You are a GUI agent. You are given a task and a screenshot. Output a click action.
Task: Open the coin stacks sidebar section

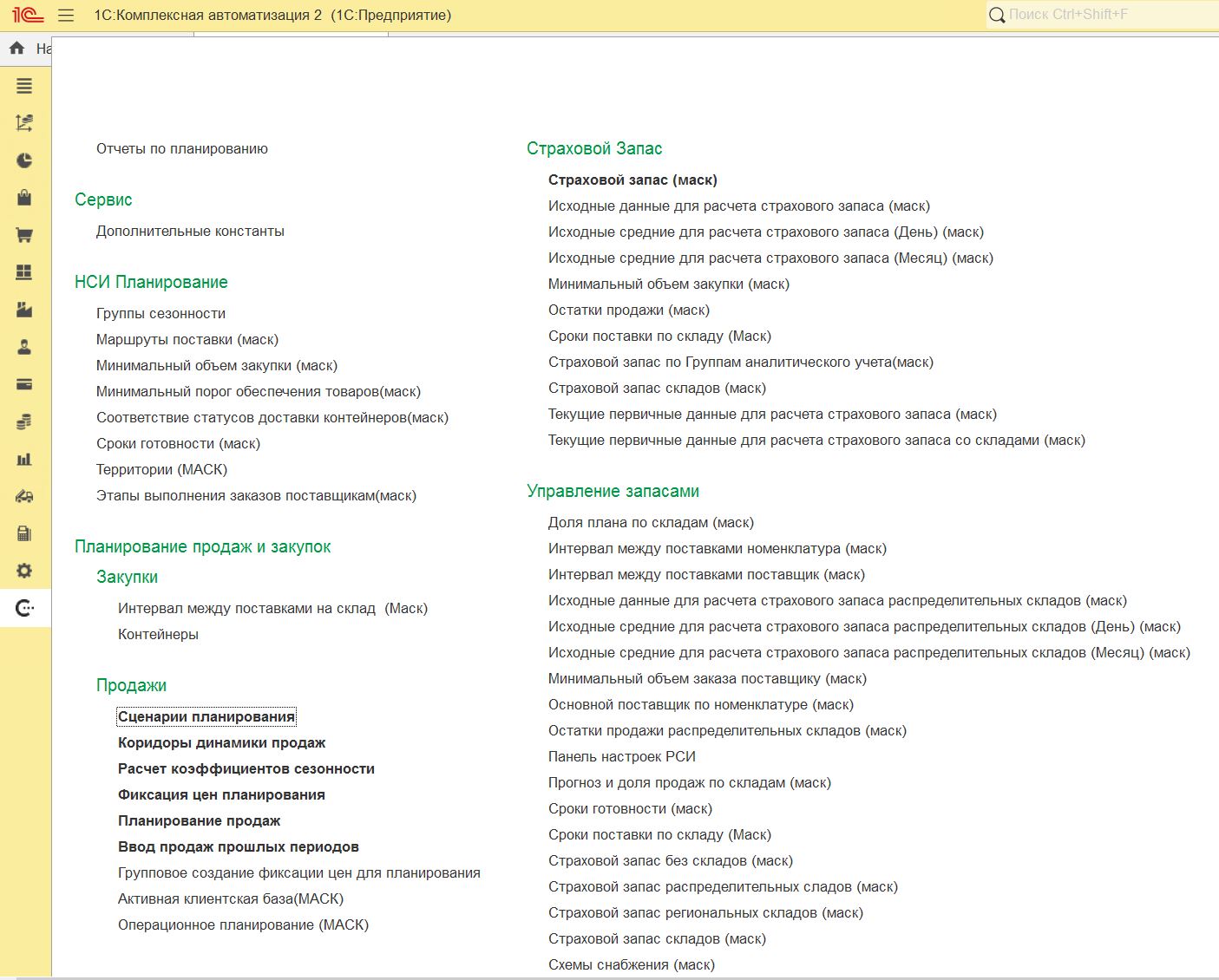pyautogui.click(x=24, y=421)
